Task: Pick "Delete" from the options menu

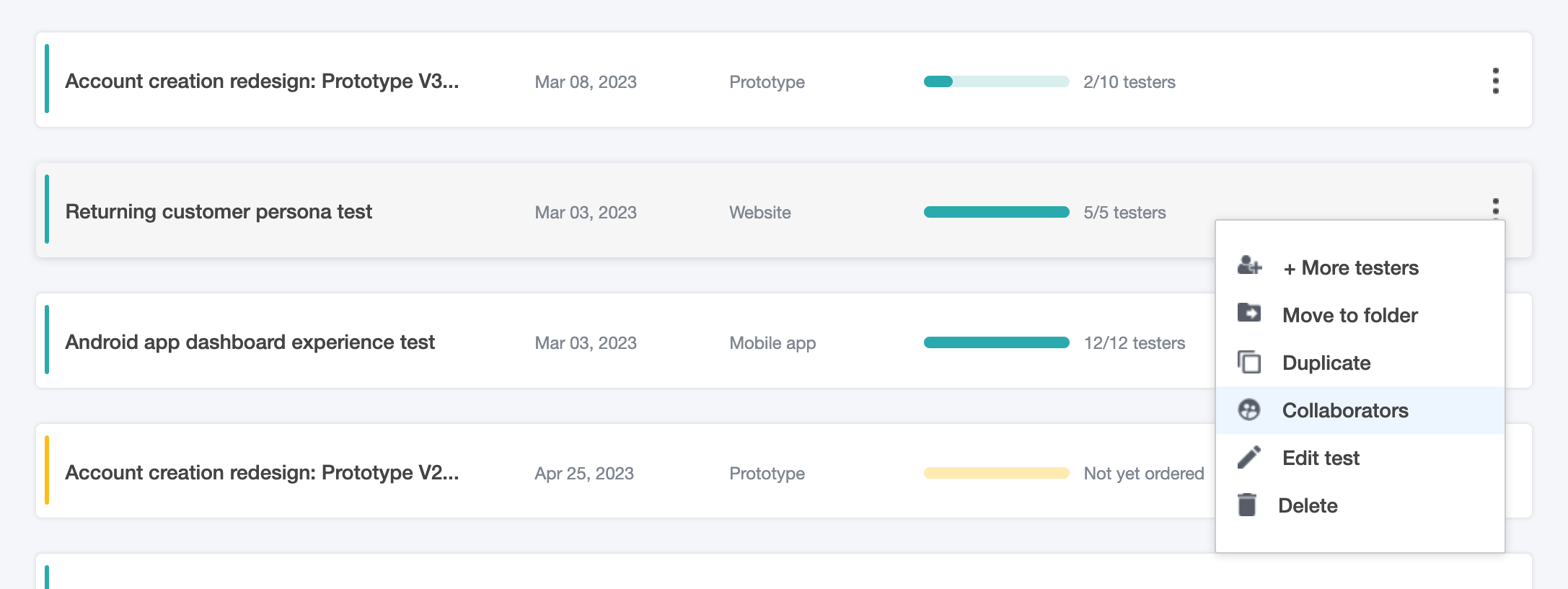Action: click(x=1307, y=506)
